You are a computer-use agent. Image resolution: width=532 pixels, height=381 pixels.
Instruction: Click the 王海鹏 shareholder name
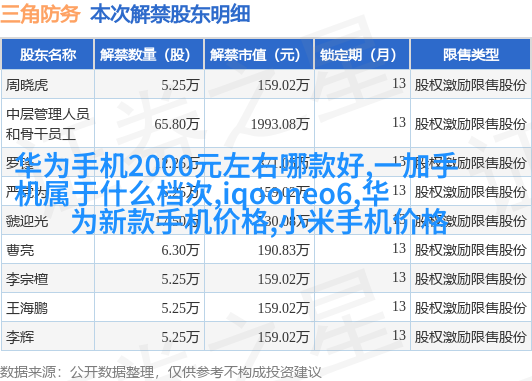pyautogui.click(x=27, y=308)
